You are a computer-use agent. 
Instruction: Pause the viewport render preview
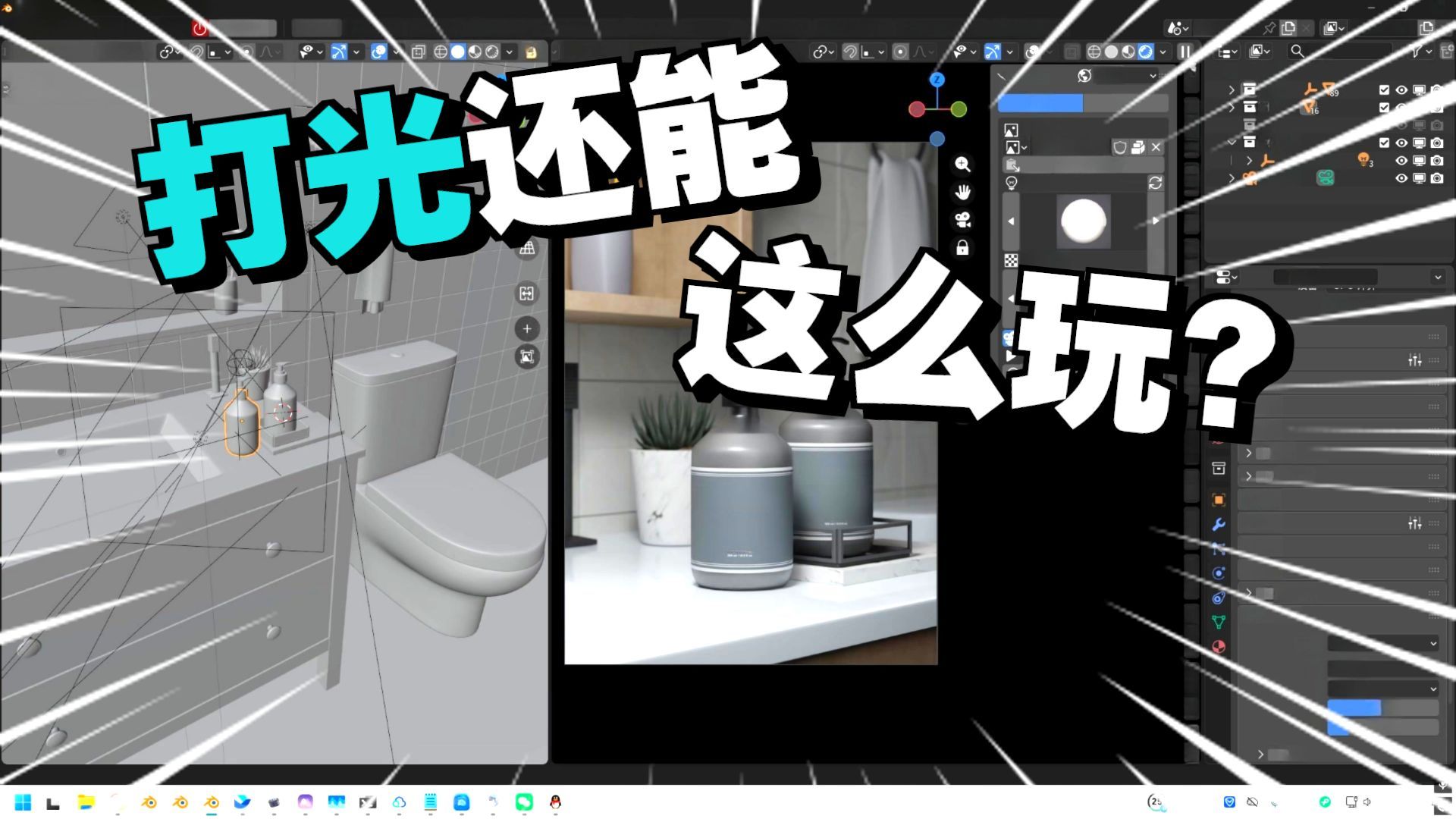1184,52
